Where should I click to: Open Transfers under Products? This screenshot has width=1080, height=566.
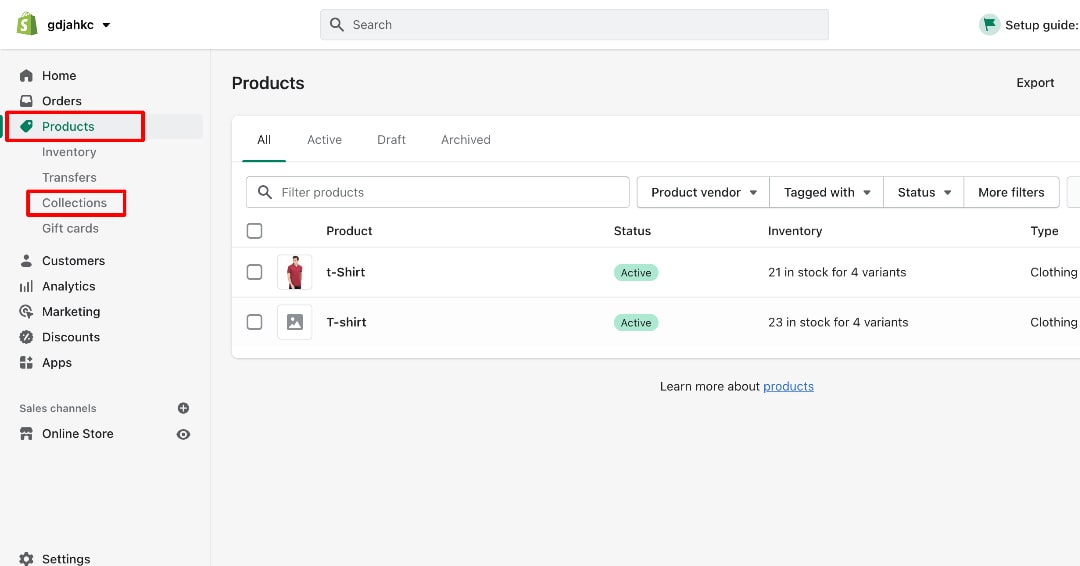[69, 178]
